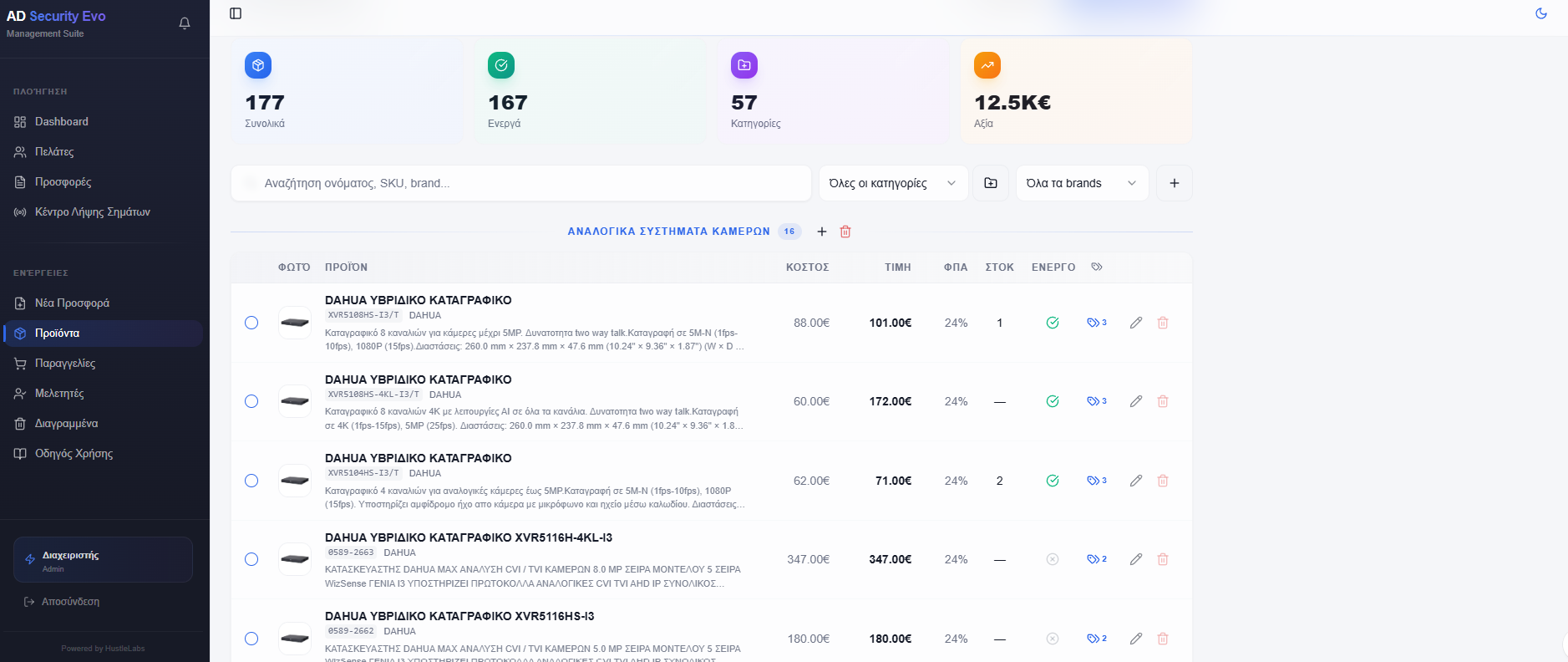Edit the XVR5108HS-I3/T product
The image size is (1568, 662).
[x=1136, y=323]
